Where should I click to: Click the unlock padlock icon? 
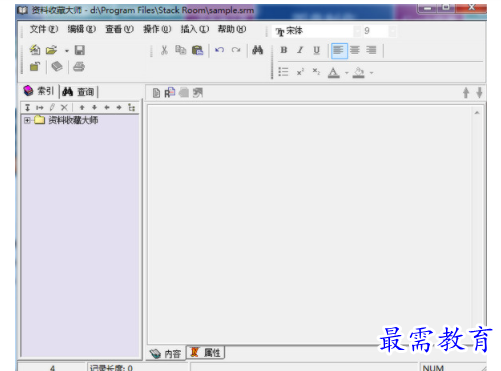[x=35, y=67]
